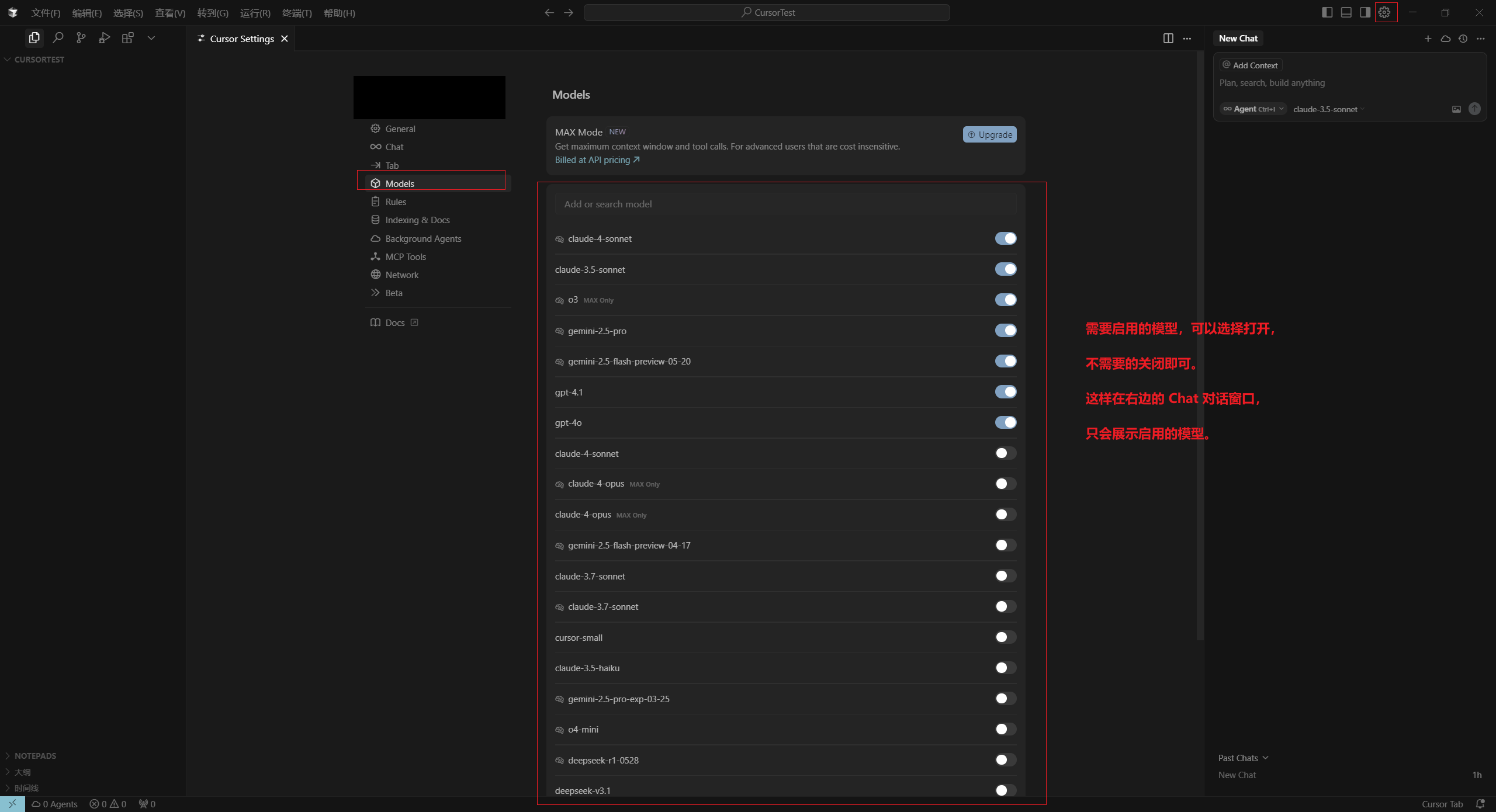Open the Source Control branch icon
The image size is (1496, 812).
coord(81,38)
